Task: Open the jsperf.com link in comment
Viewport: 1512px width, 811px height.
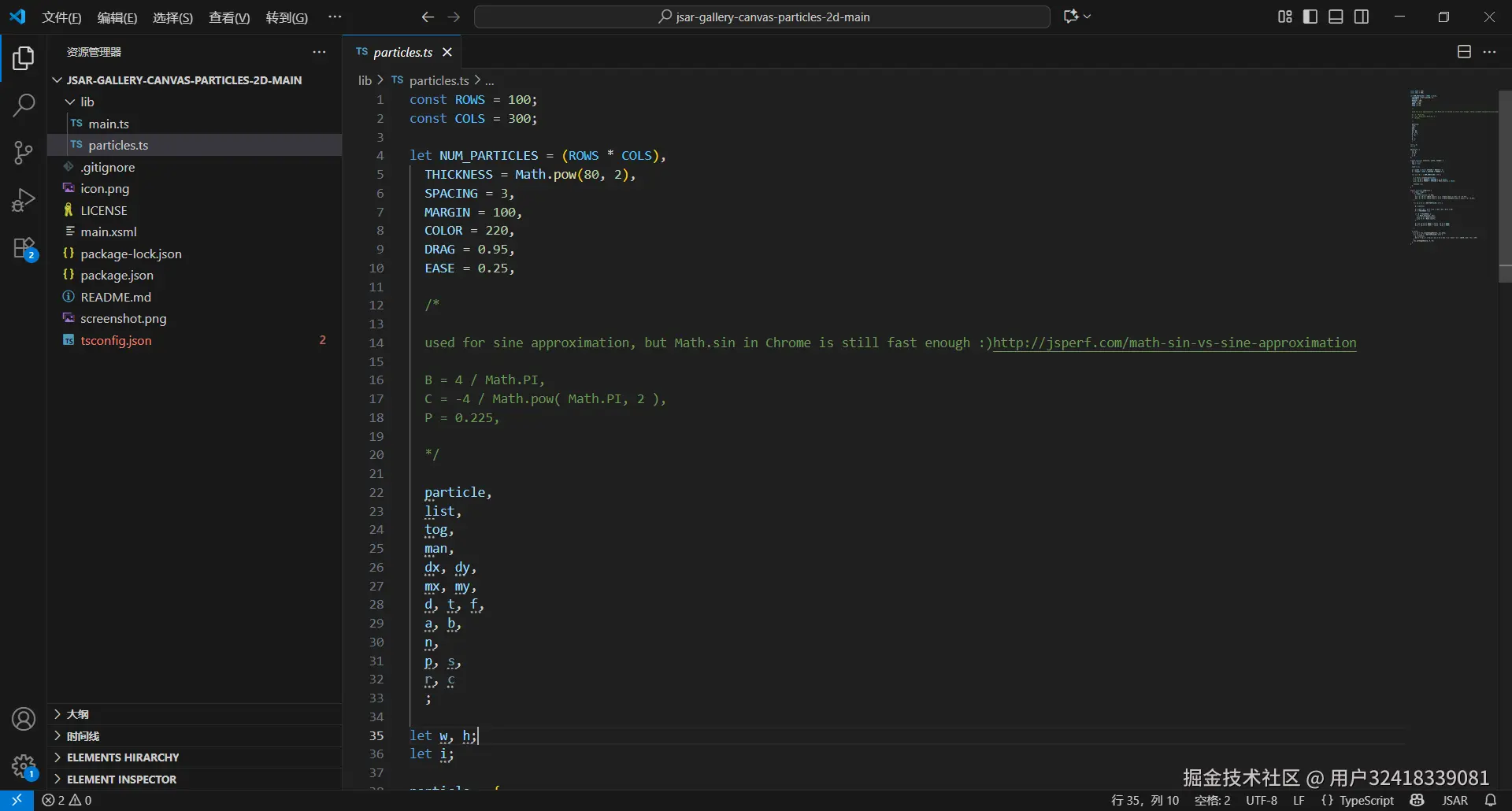Action: tap(1174, 343)
